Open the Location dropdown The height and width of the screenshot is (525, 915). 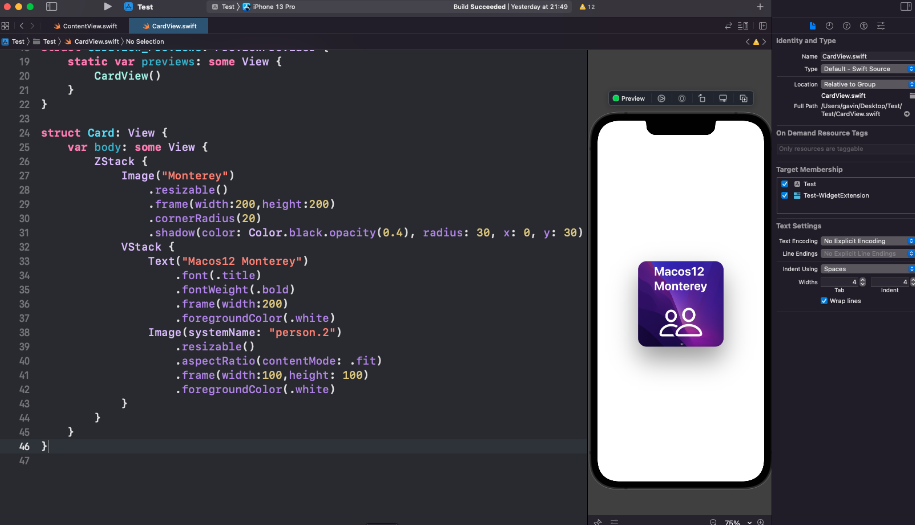click(x=868, y=84)
